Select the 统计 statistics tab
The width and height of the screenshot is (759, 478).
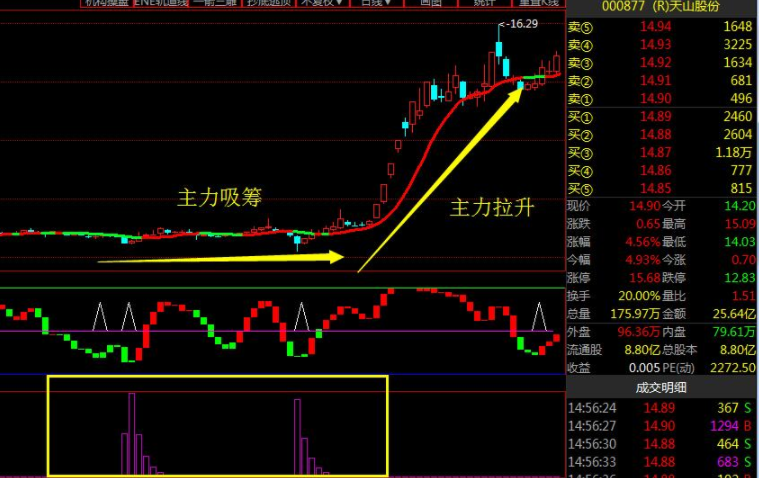(x=484, y=3)
